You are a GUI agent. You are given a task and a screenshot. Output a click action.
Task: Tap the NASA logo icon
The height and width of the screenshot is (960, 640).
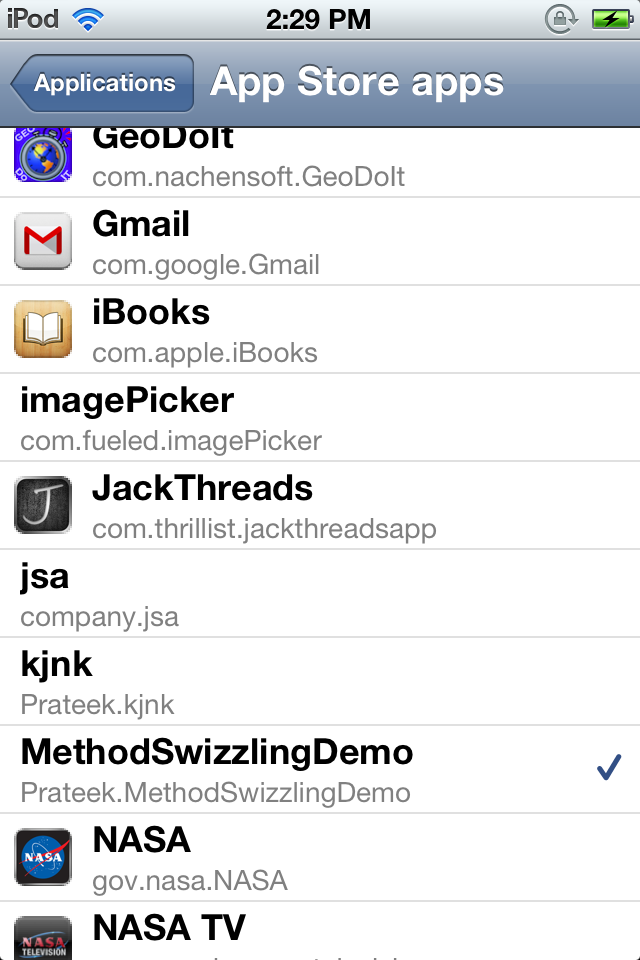43,857
